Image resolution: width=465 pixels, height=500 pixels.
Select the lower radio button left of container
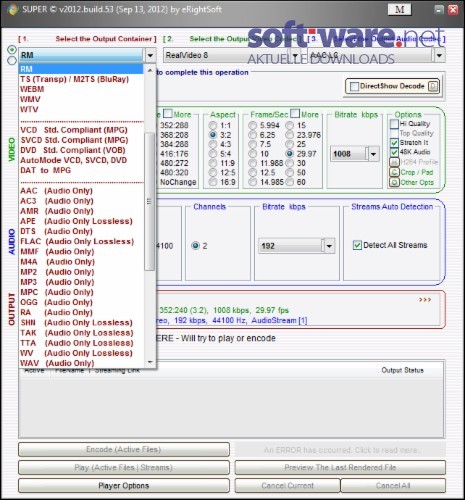[12, 60]
